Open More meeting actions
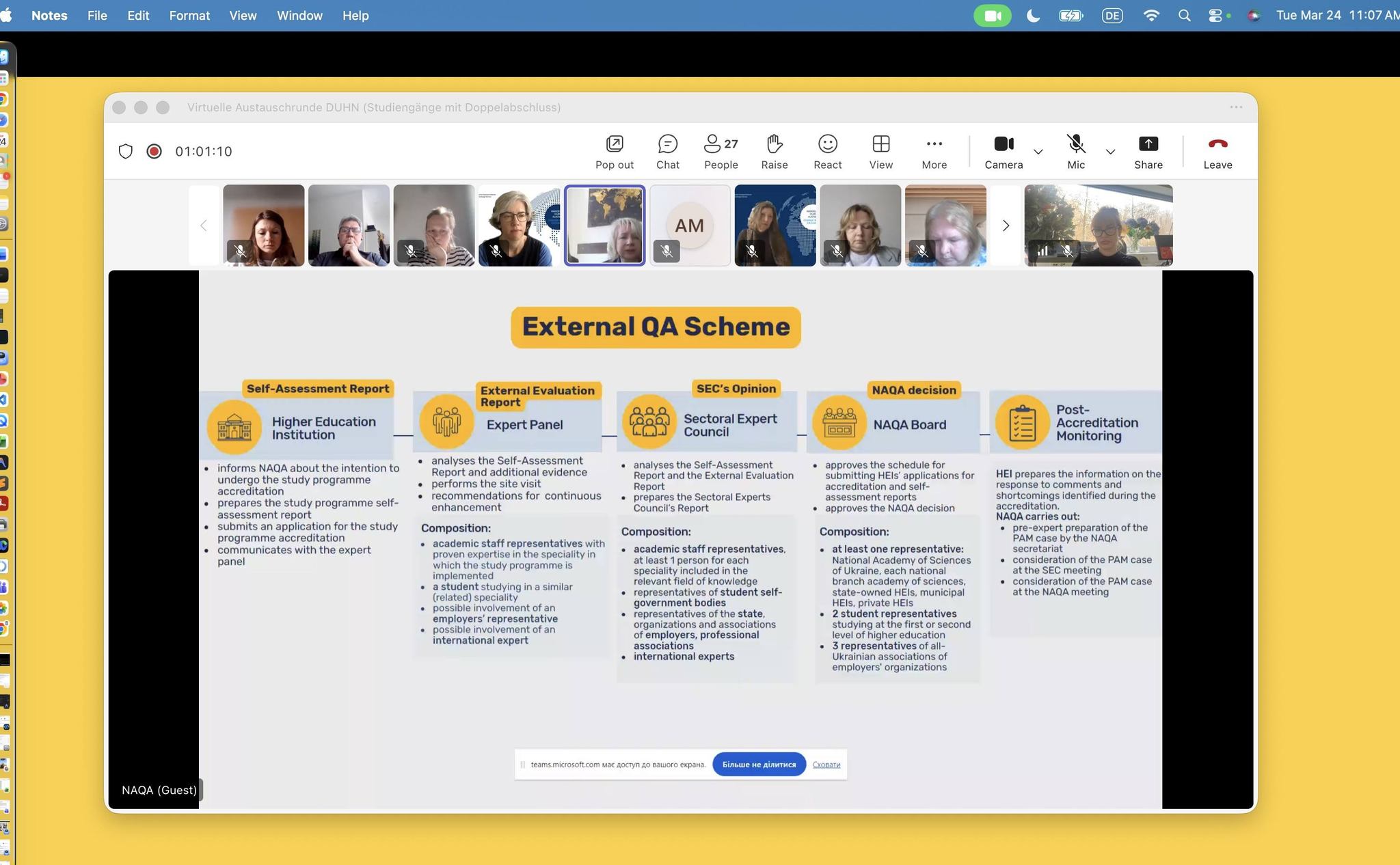The width and height of the screenshot is (1400, 865). pos(934,152)
